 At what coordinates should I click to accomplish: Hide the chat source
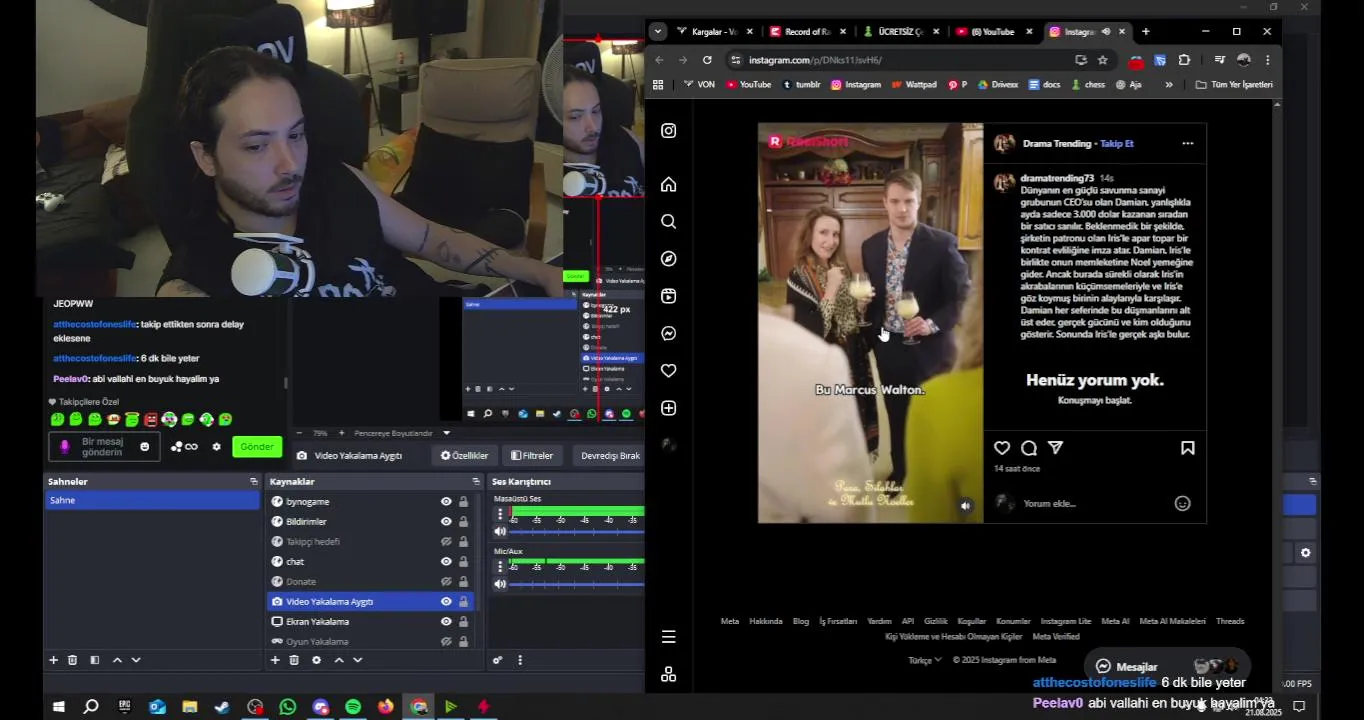pyautogui.click(x=446, y=562)
